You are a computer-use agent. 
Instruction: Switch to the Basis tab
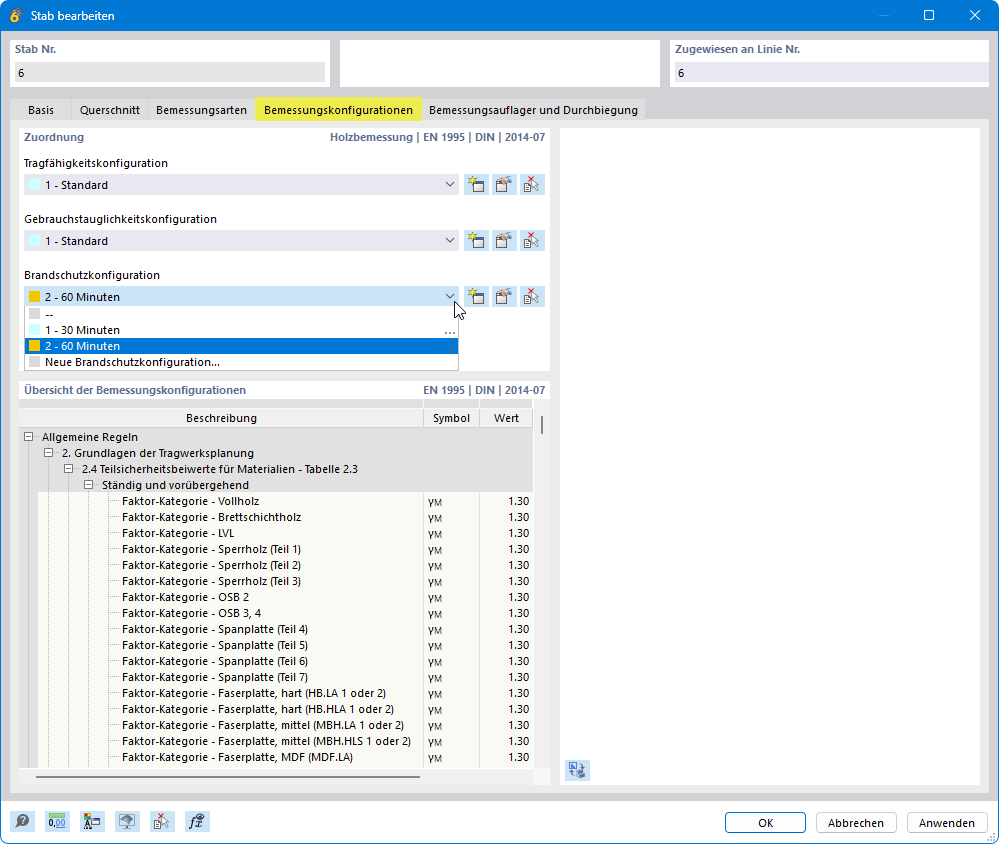coord(41,110)
